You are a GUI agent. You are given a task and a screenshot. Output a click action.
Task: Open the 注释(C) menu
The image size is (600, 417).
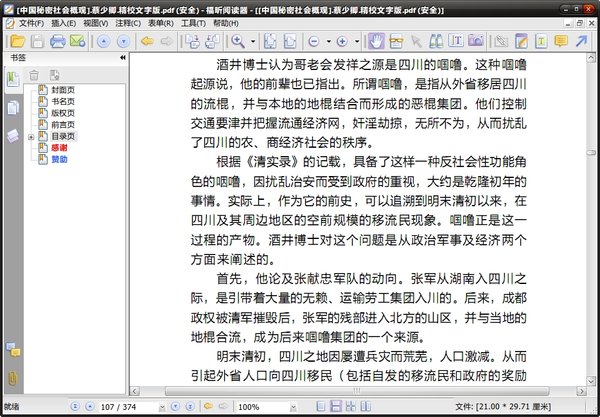click(x=128, y=24)
